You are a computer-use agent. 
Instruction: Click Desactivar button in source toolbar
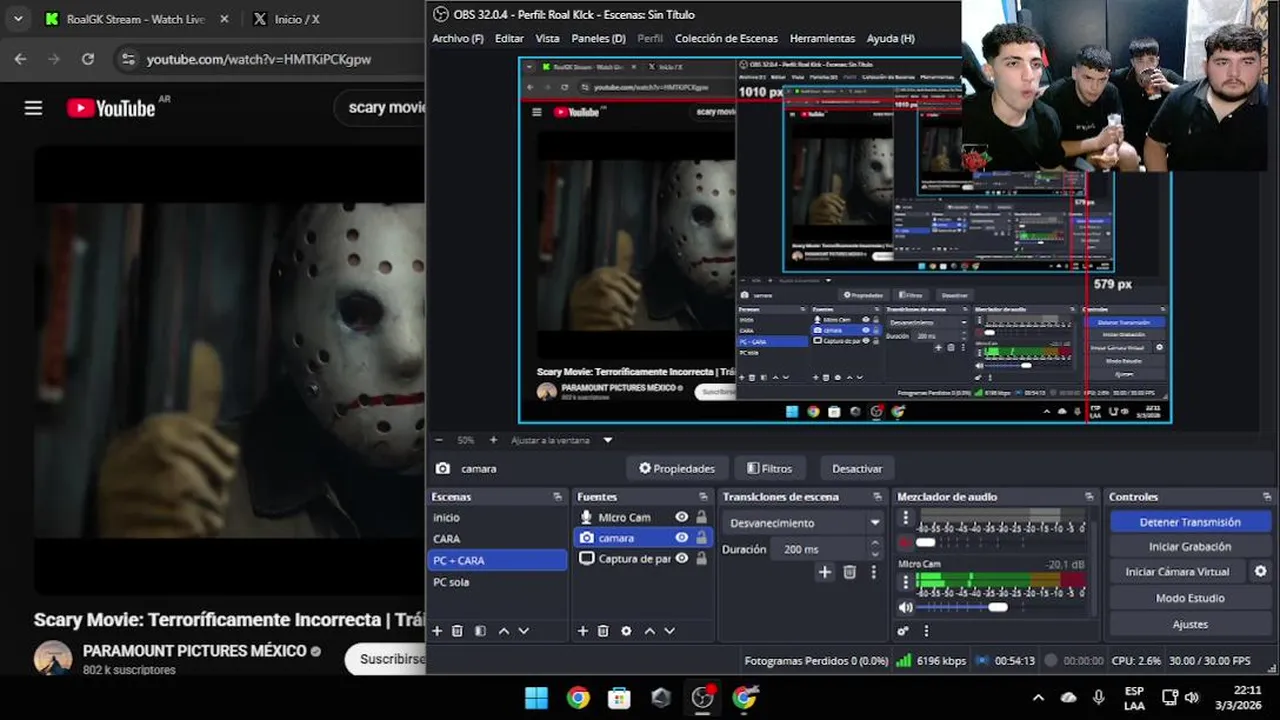coord(857,468)
